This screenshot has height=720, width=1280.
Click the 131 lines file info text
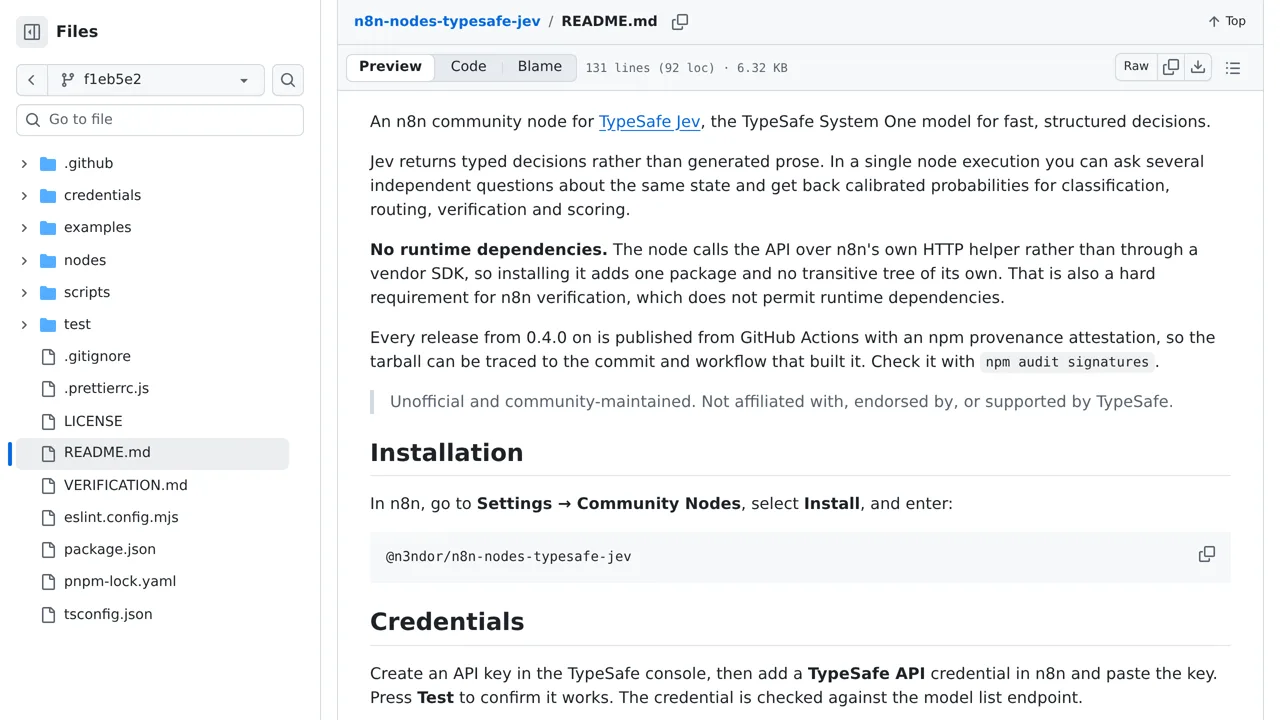(686, 68)
